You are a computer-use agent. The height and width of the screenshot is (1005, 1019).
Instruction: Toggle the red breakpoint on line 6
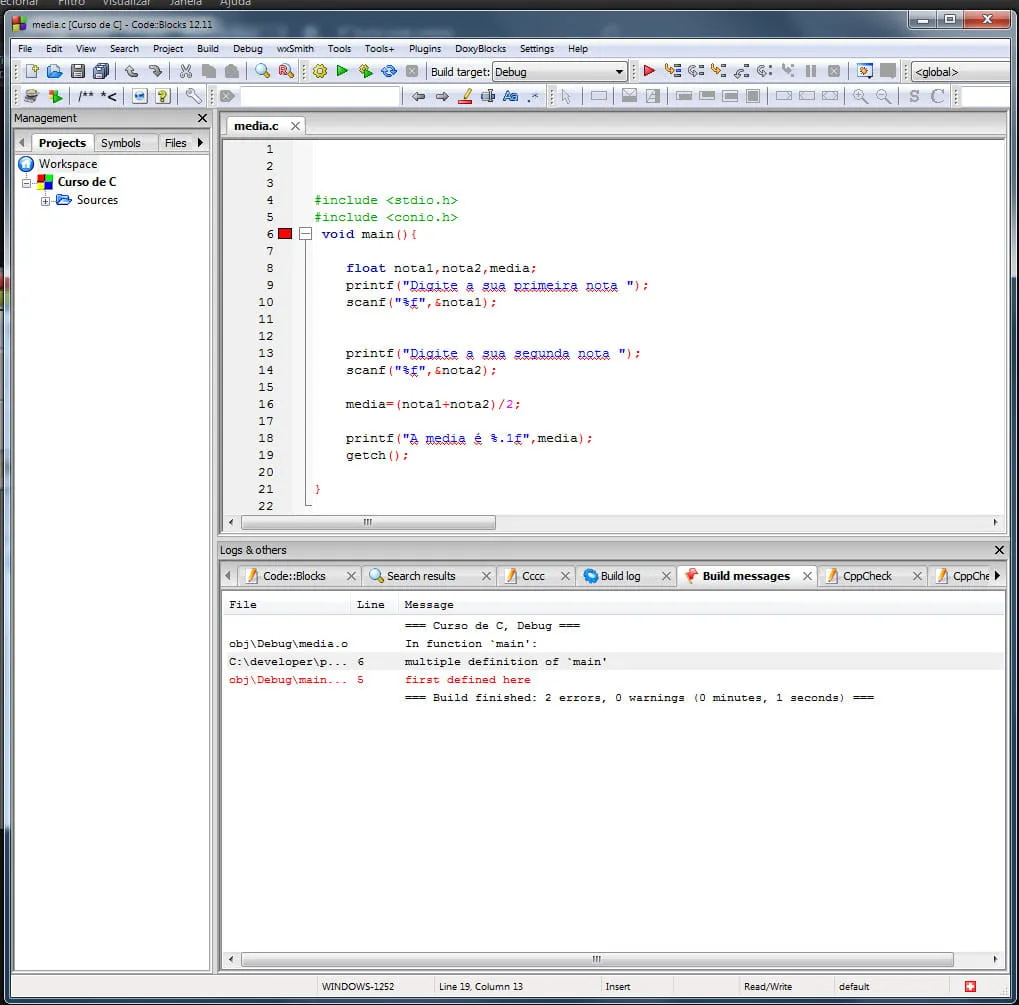point(285,234)
